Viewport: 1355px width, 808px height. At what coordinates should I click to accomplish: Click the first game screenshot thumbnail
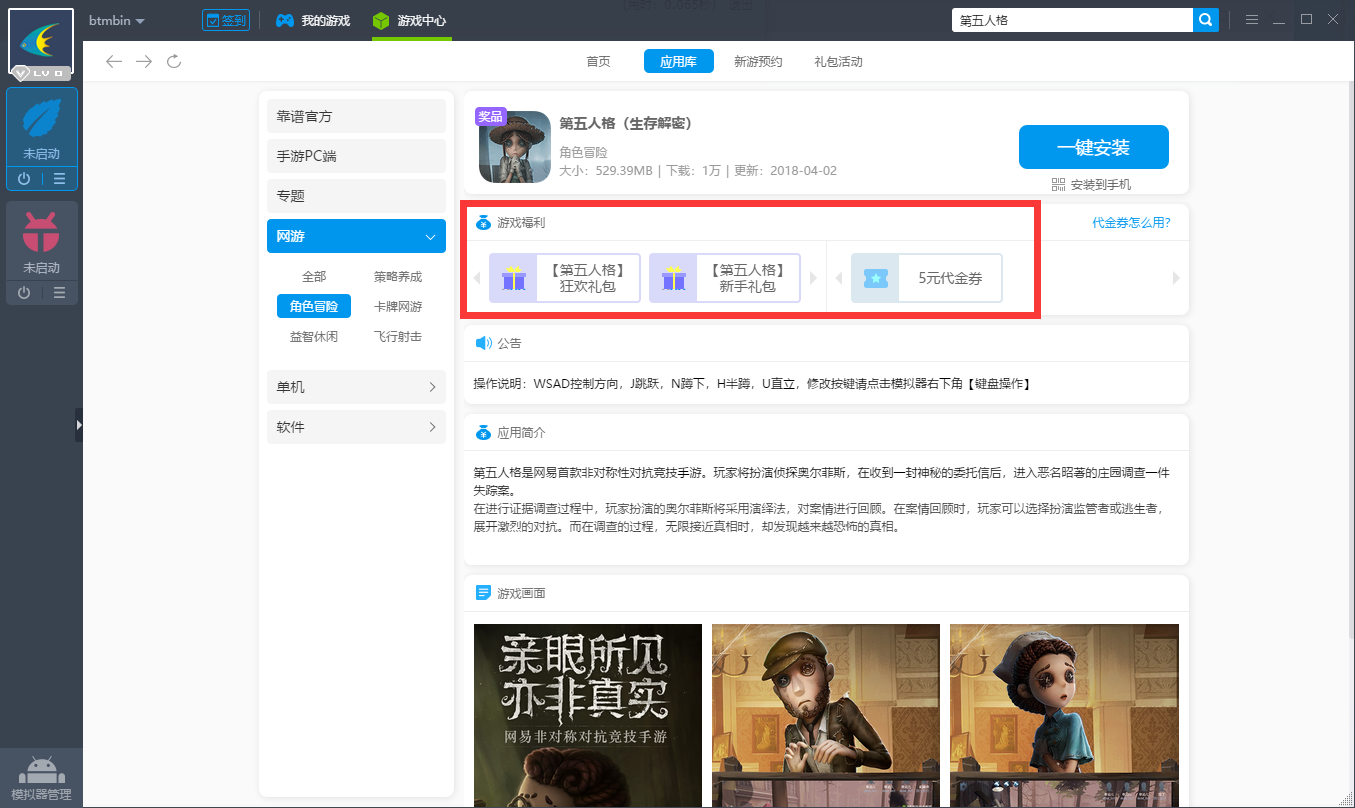588,714
